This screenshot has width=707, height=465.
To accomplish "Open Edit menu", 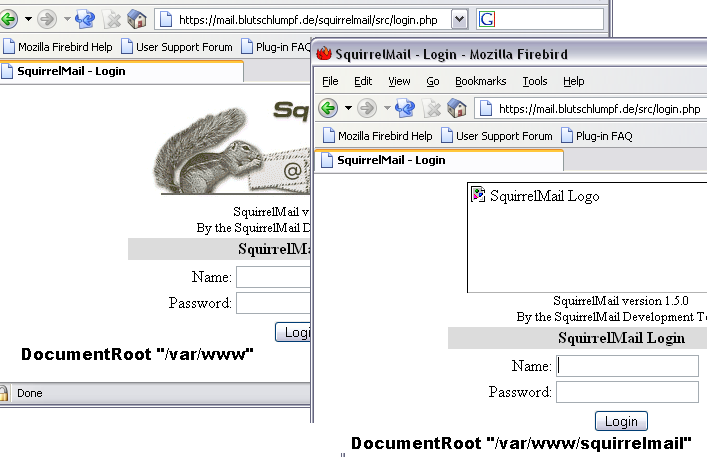I will [x=363, y=81].
